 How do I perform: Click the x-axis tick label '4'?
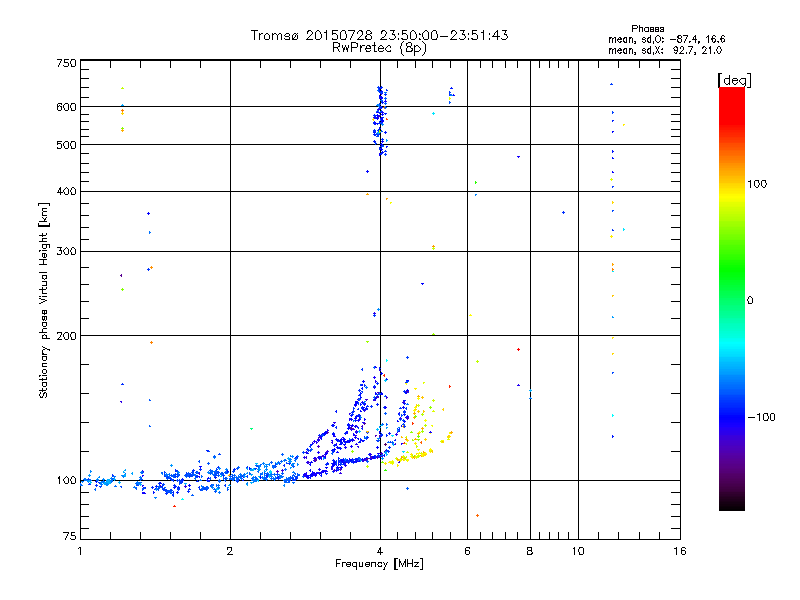(x=380, y=551)
